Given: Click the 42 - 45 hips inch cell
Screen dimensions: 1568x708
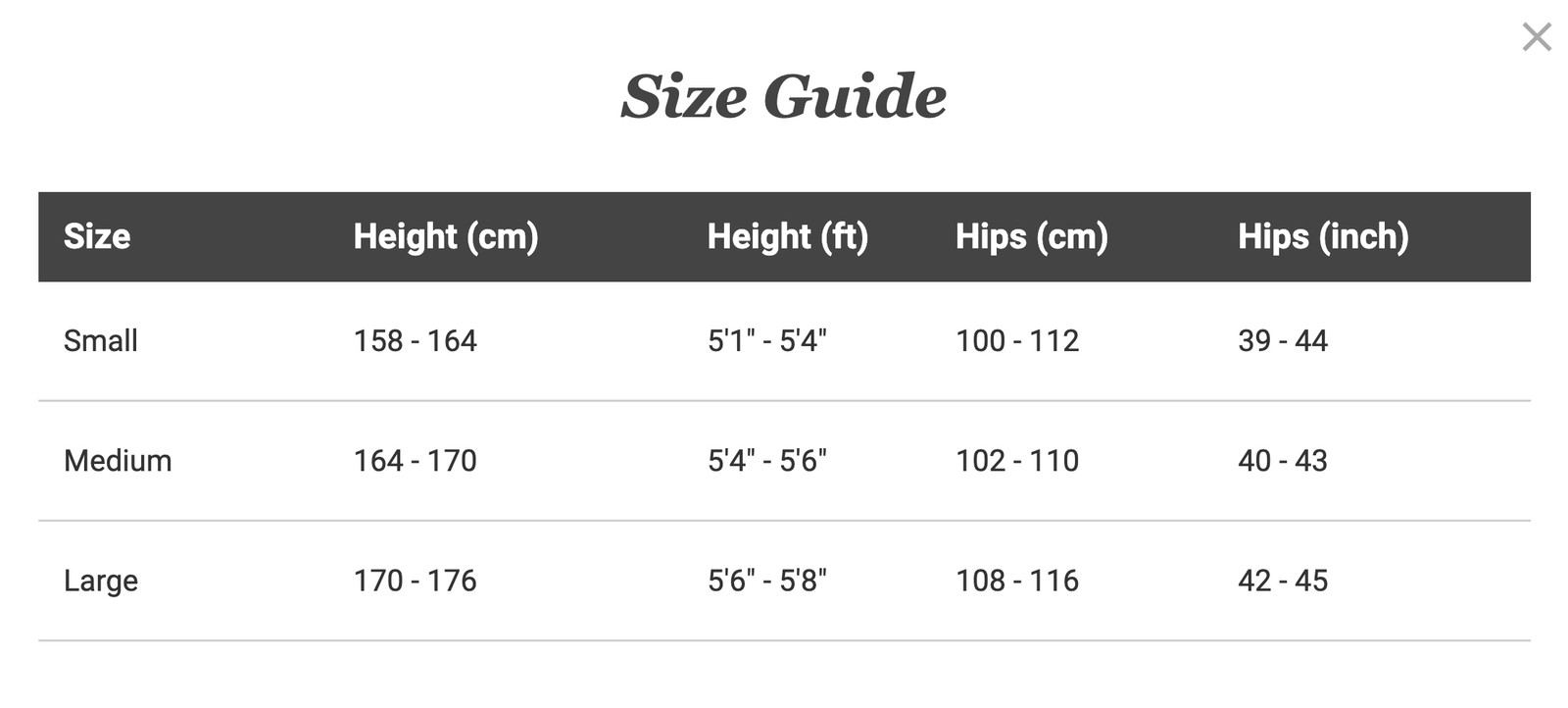Looking at the screenshot, I should coord(1283,581).
